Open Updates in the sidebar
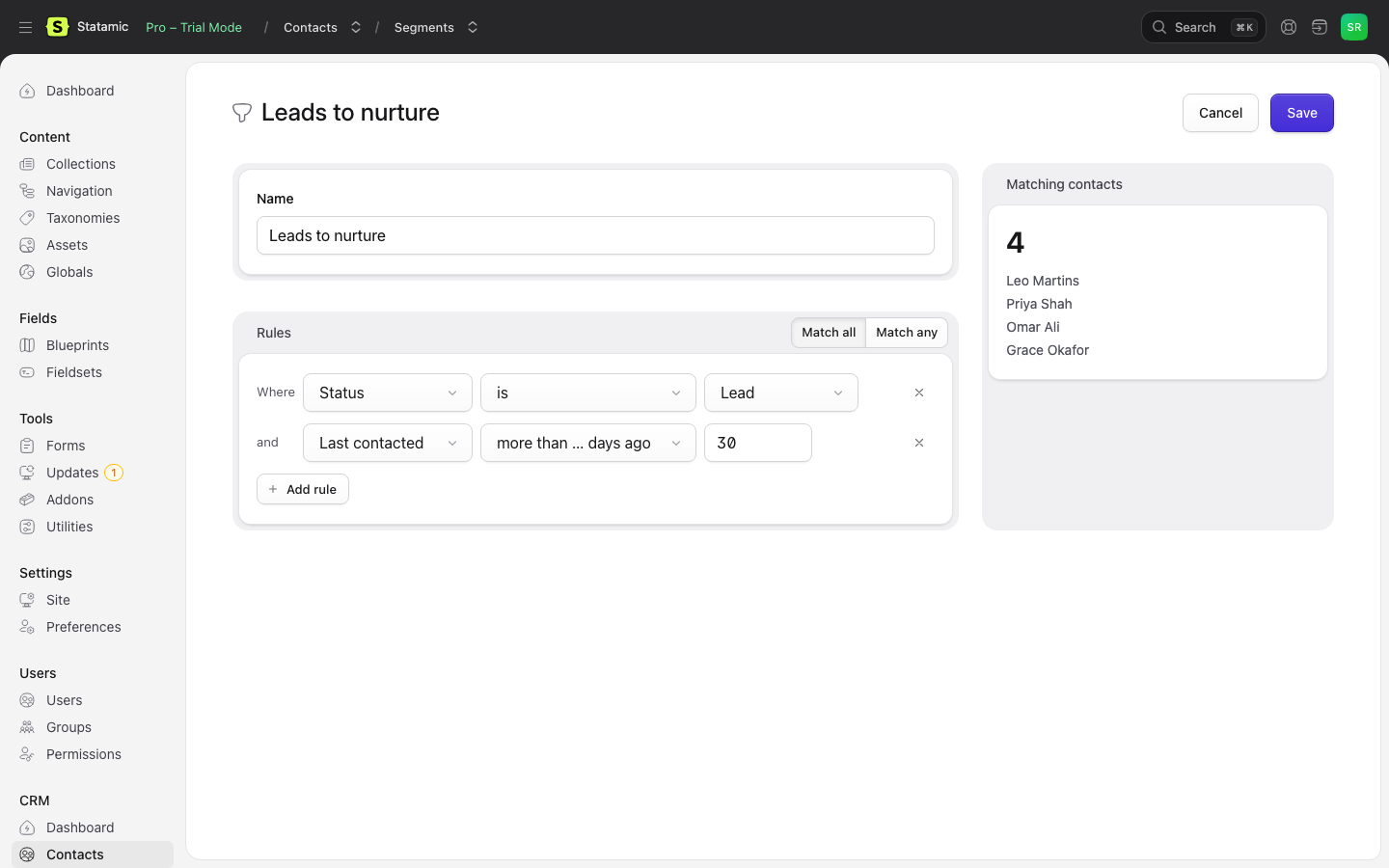Viewport: 1389px width, 868px height. point(72,473)
